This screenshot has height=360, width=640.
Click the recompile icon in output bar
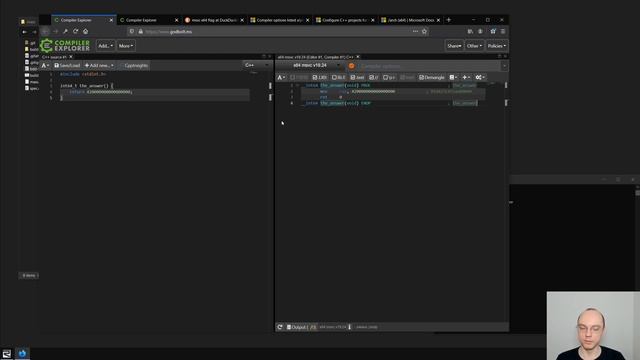[280, 327]
